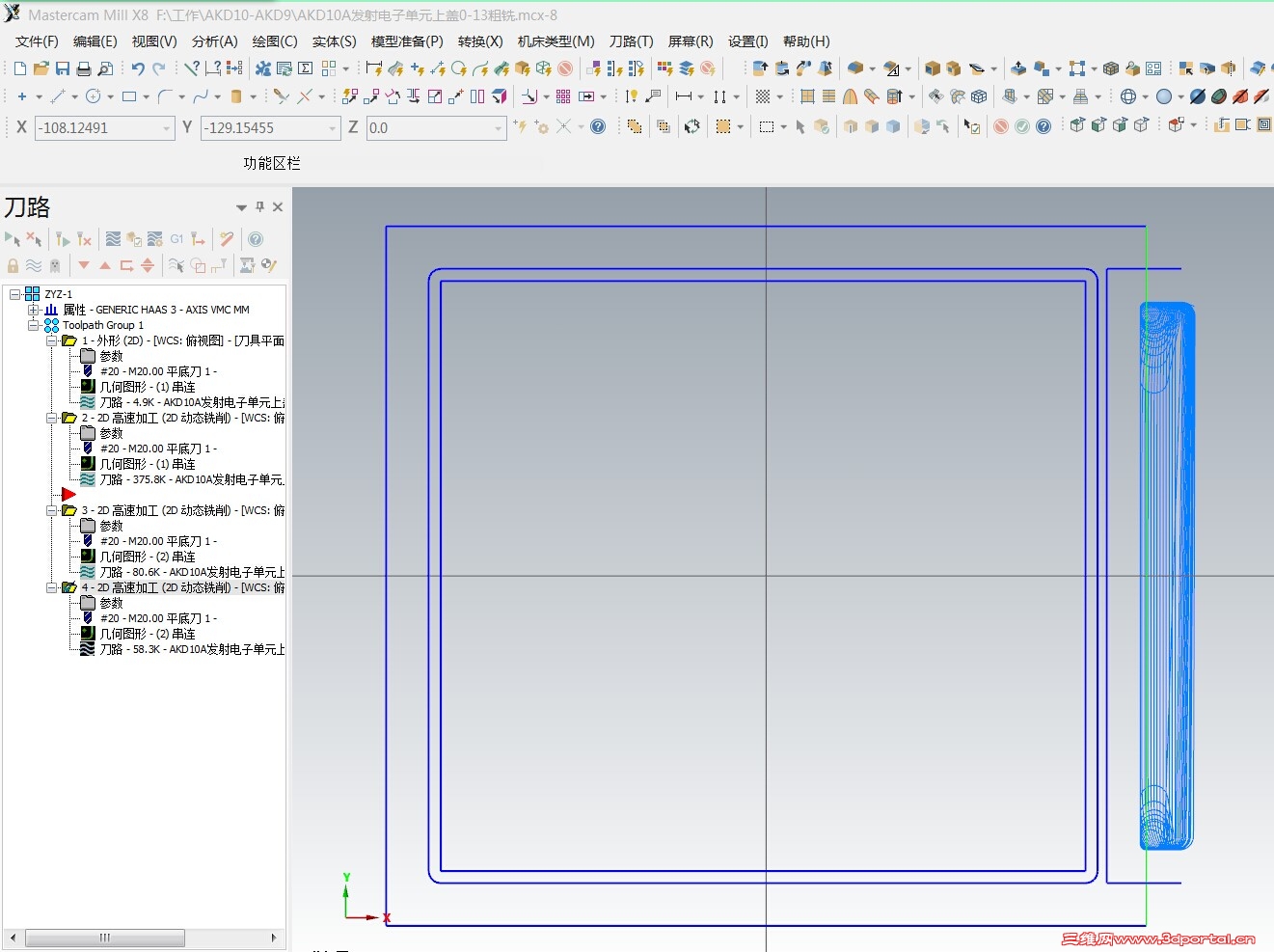1274x952 pixels.
Task: Collapse operation 2 2D 高速加工
Action: pyautogui.click(x=52, y=418)
